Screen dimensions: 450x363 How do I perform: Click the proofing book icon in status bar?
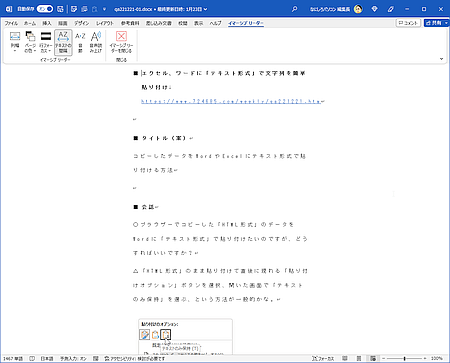pyautogui.click(x=32, y=359)
